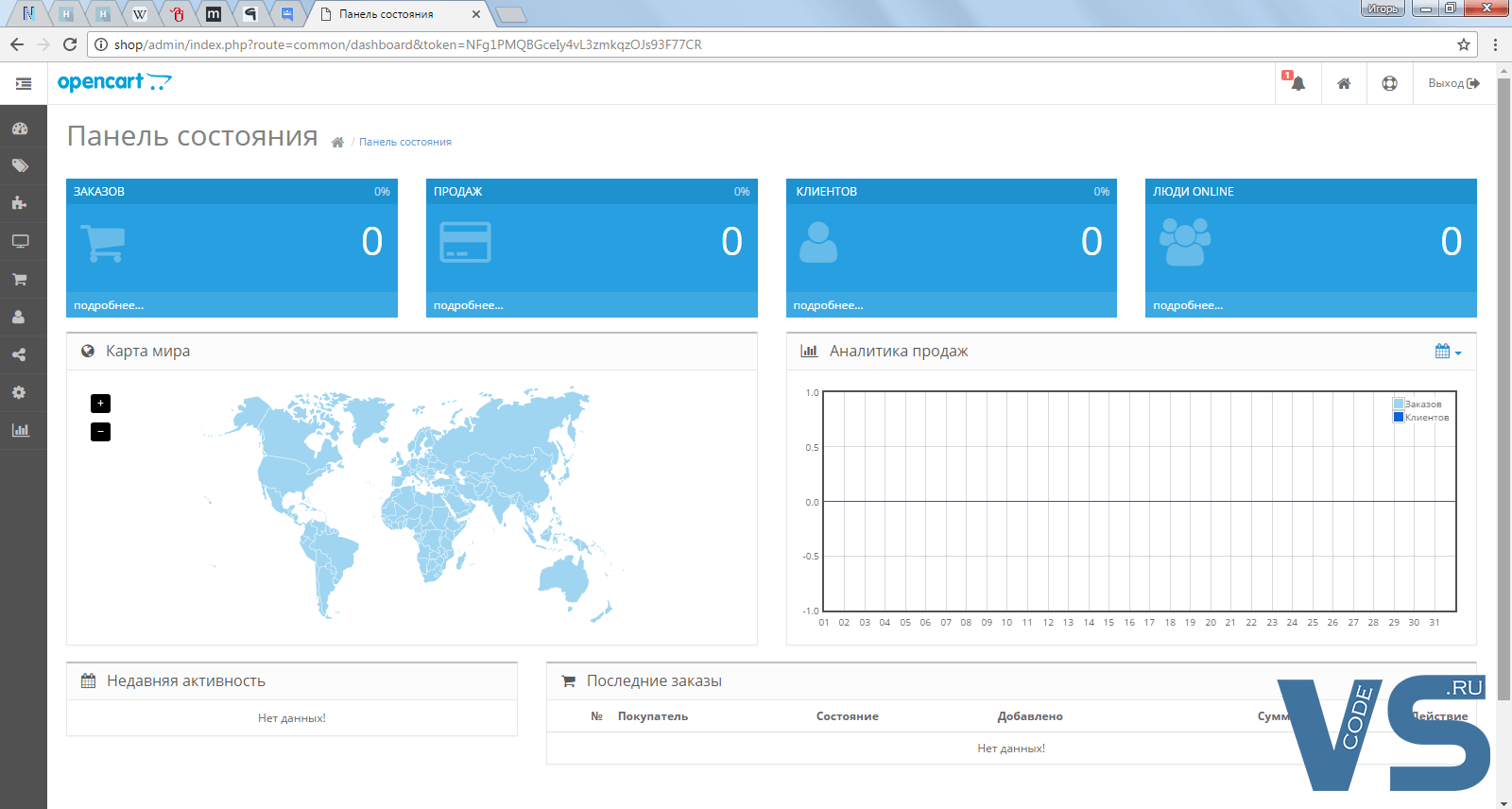Open the help lifebuoy header icon

click(1389, 83)
